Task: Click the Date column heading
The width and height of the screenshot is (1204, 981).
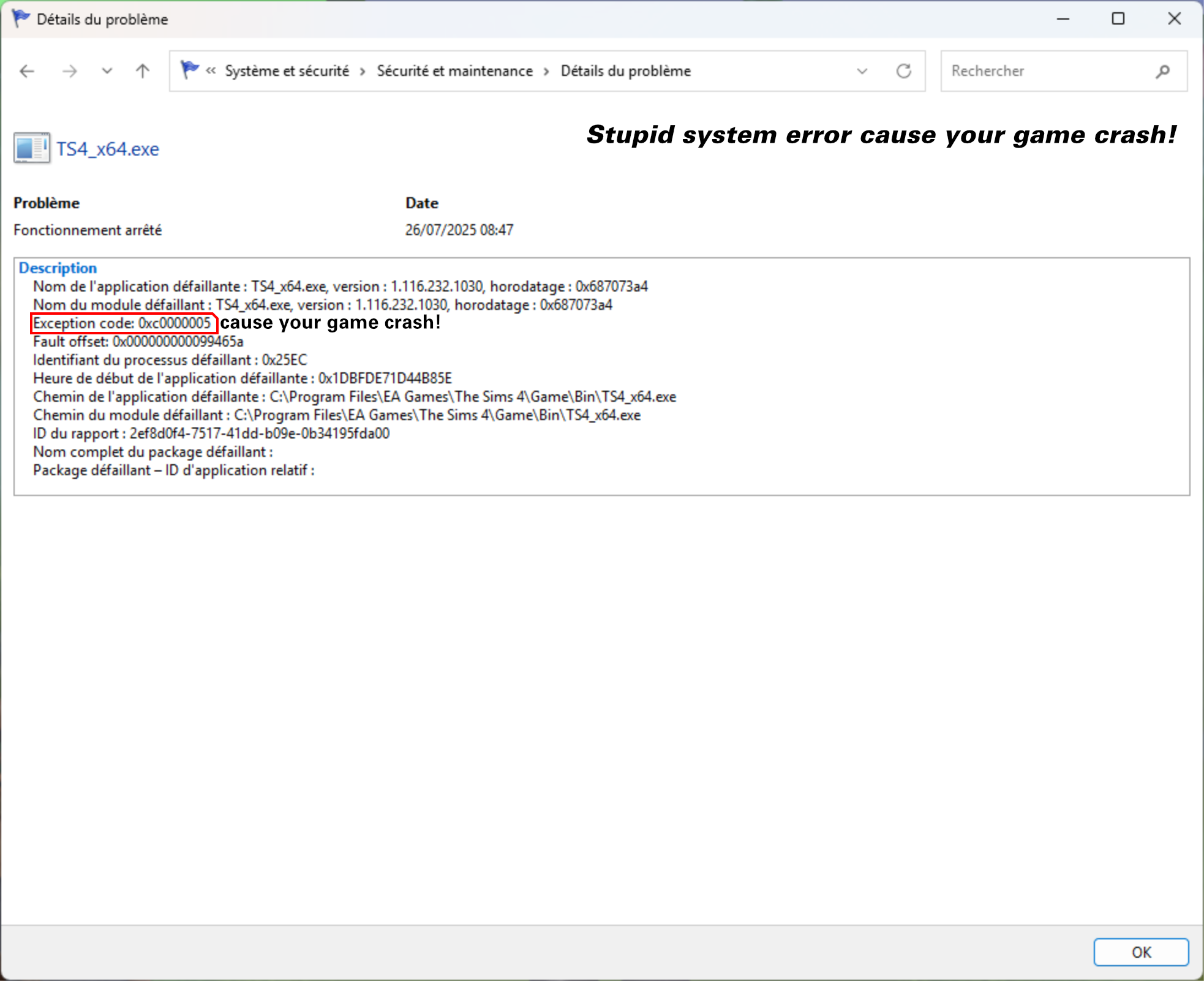Action: [422, 203]
